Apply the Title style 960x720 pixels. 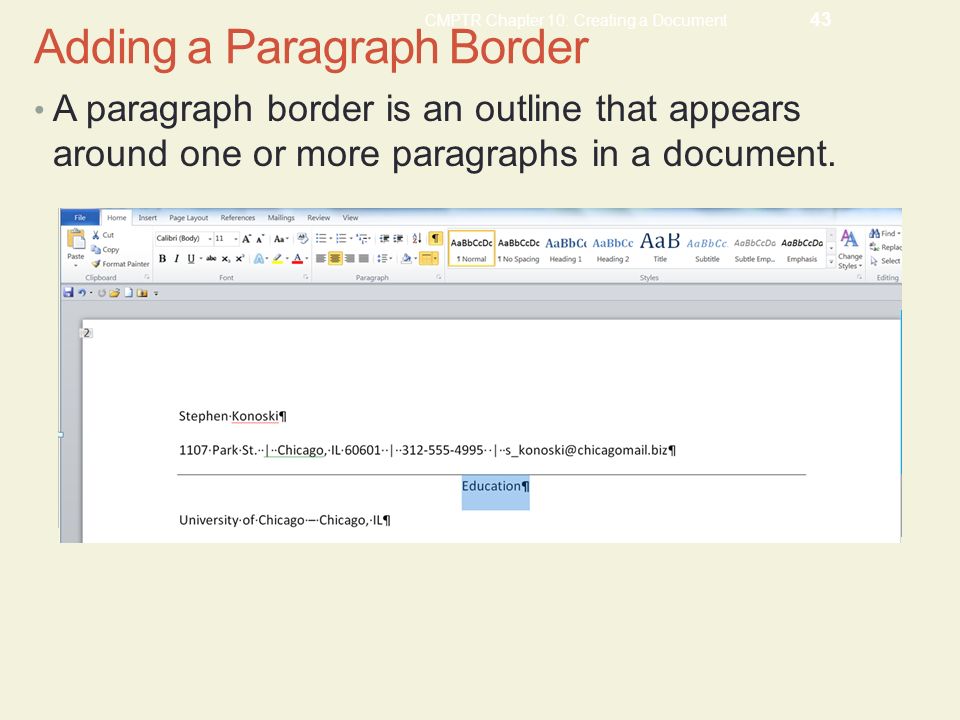[x=660, y=249]
